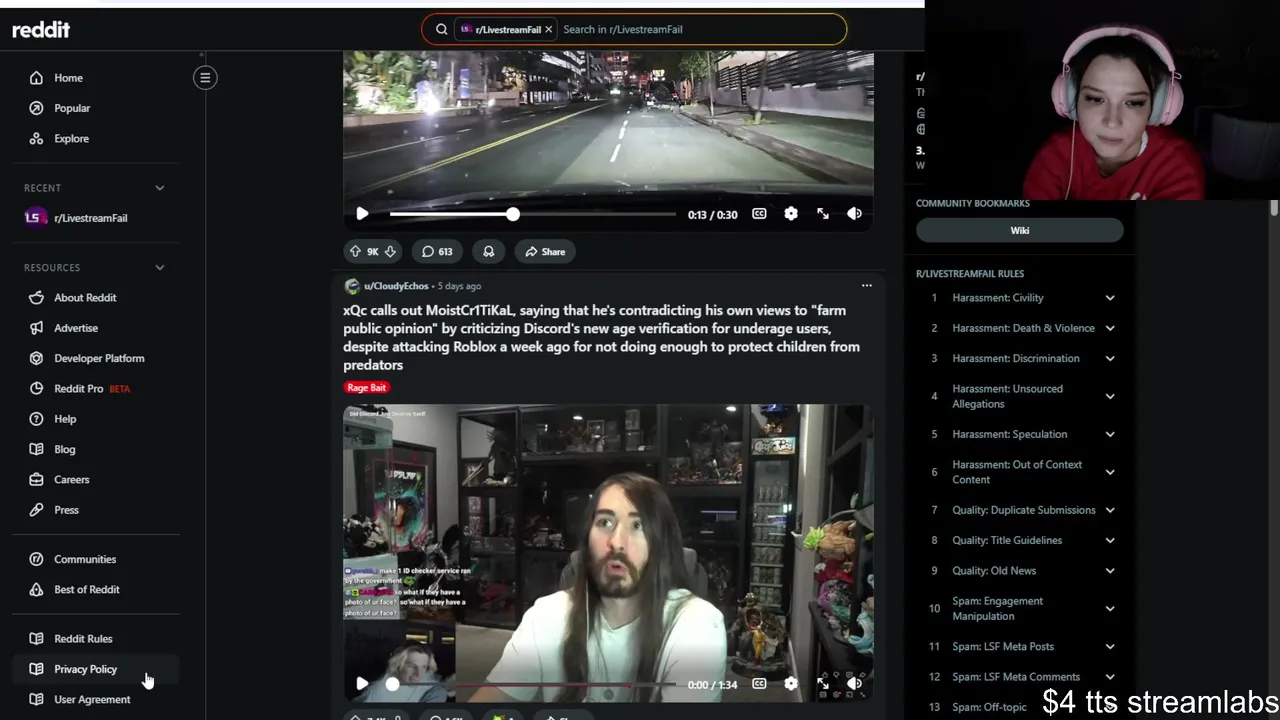This screenshot has height=720, width=1280.
Task: Seek the MoistCr1TiKaL video progress bar
Action: point(532,684)
